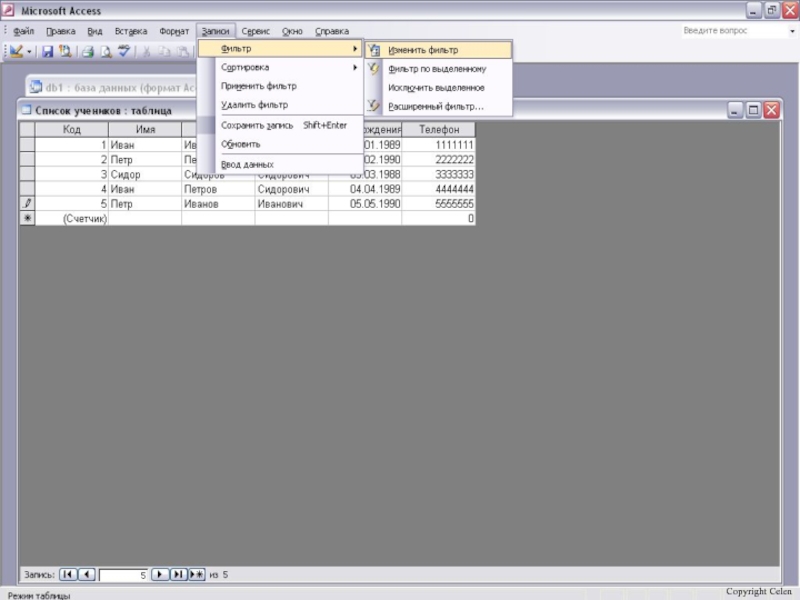Image resolution: width=800 pixels, height=600 pixels.
Task: Click the record number input field
Action: tap(123, 576)
